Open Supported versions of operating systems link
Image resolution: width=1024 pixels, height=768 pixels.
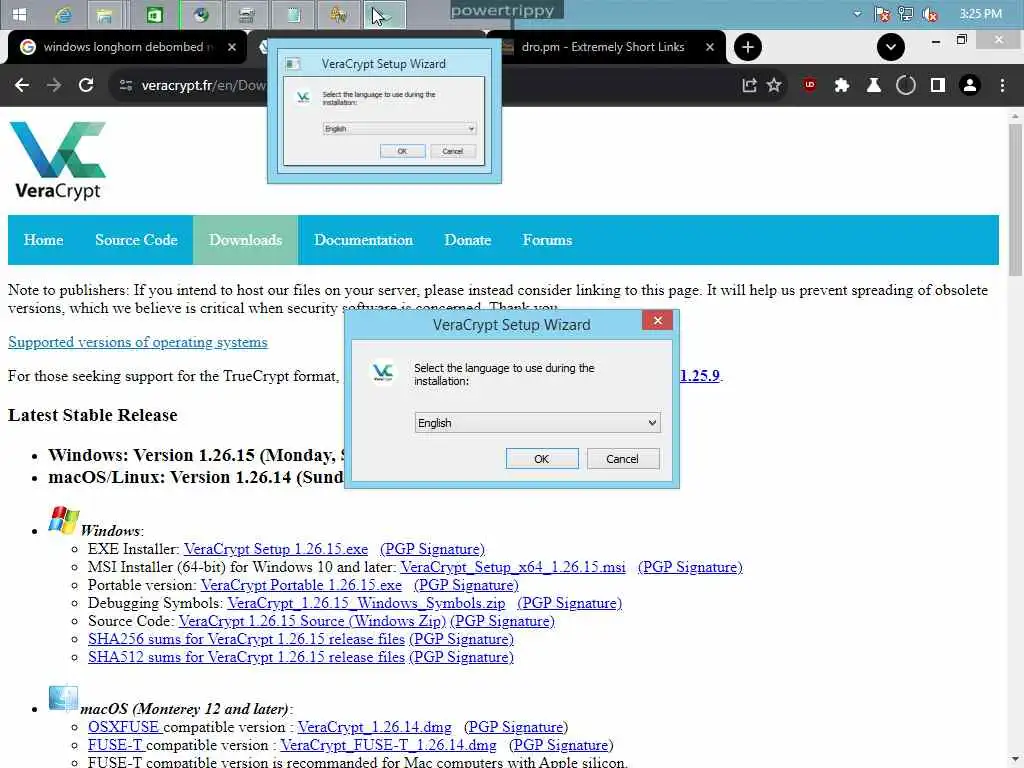(x=138, y=342)
